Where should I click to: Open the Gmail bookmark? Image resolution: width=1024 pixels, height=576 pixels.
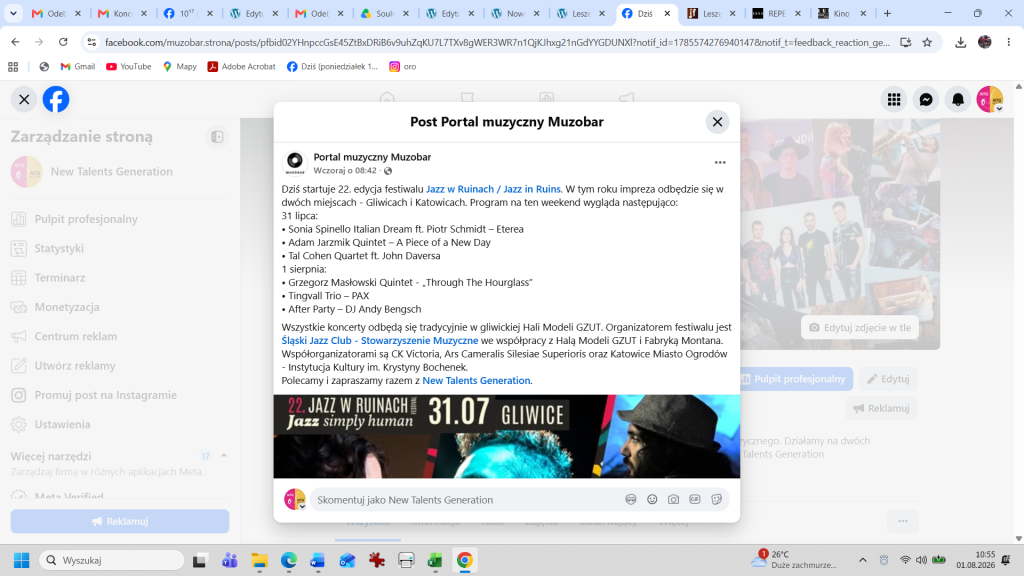(78, 67)
